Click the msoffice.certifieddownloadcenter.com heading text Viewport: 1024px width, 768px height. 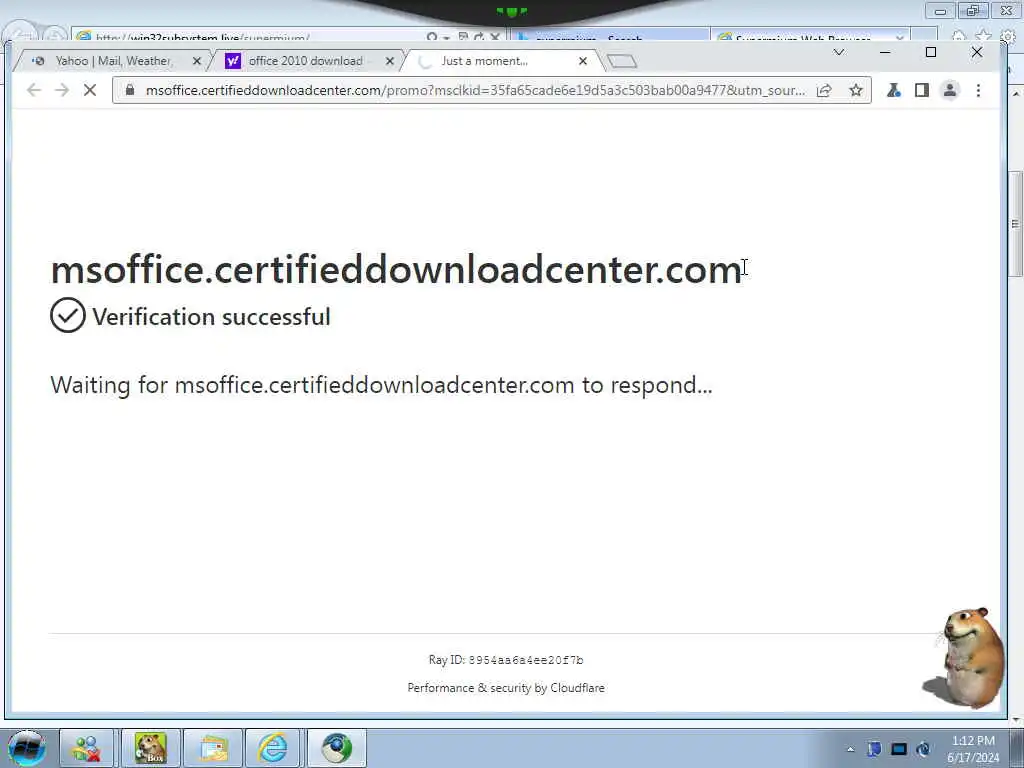(x=396, y=269)
